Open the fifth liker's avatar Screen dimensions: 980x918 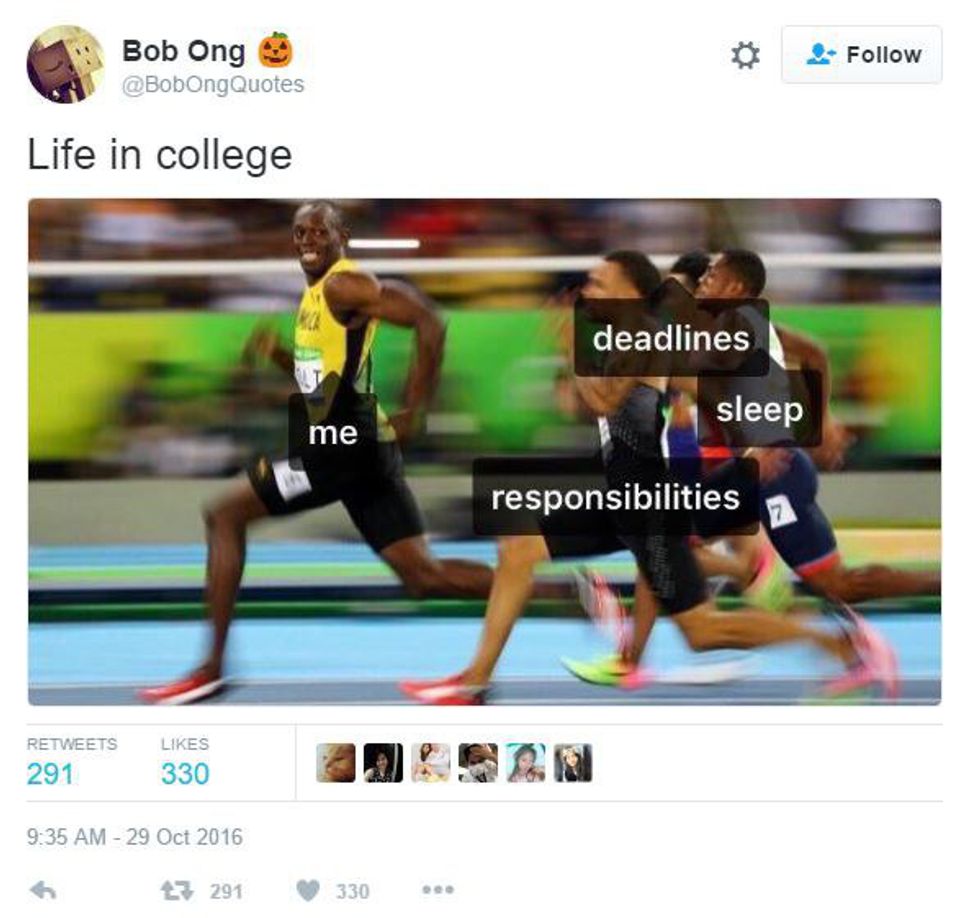coord(526,762)
